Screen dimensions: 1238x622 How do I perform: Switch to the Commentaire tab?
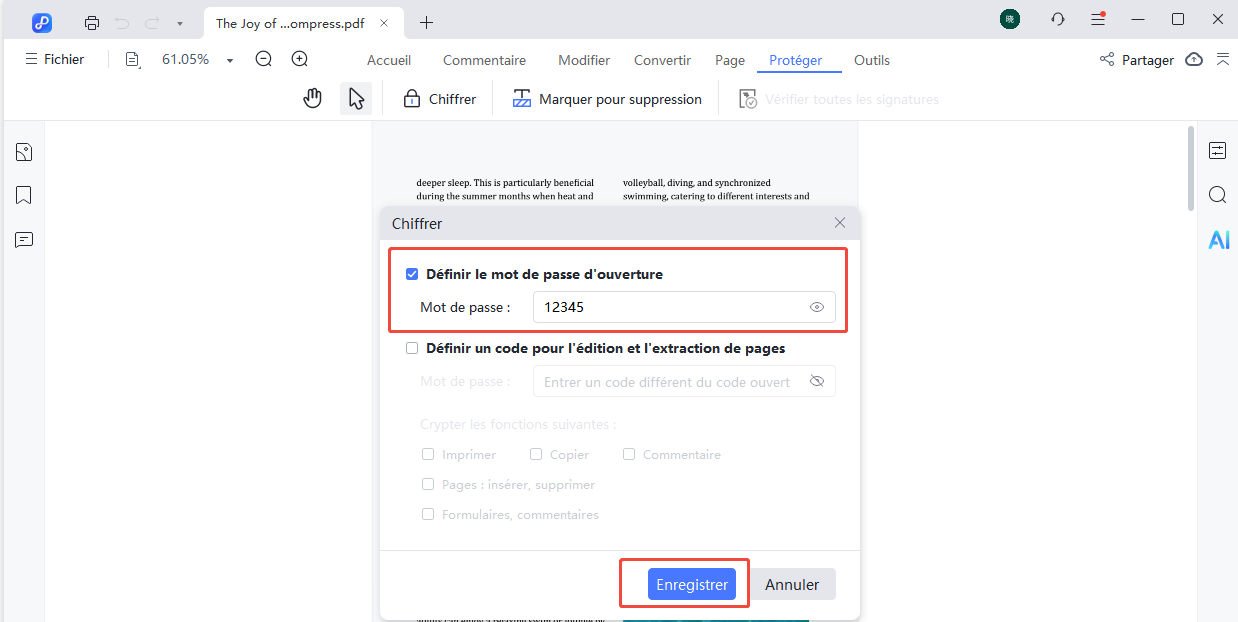tap(484, 60)
